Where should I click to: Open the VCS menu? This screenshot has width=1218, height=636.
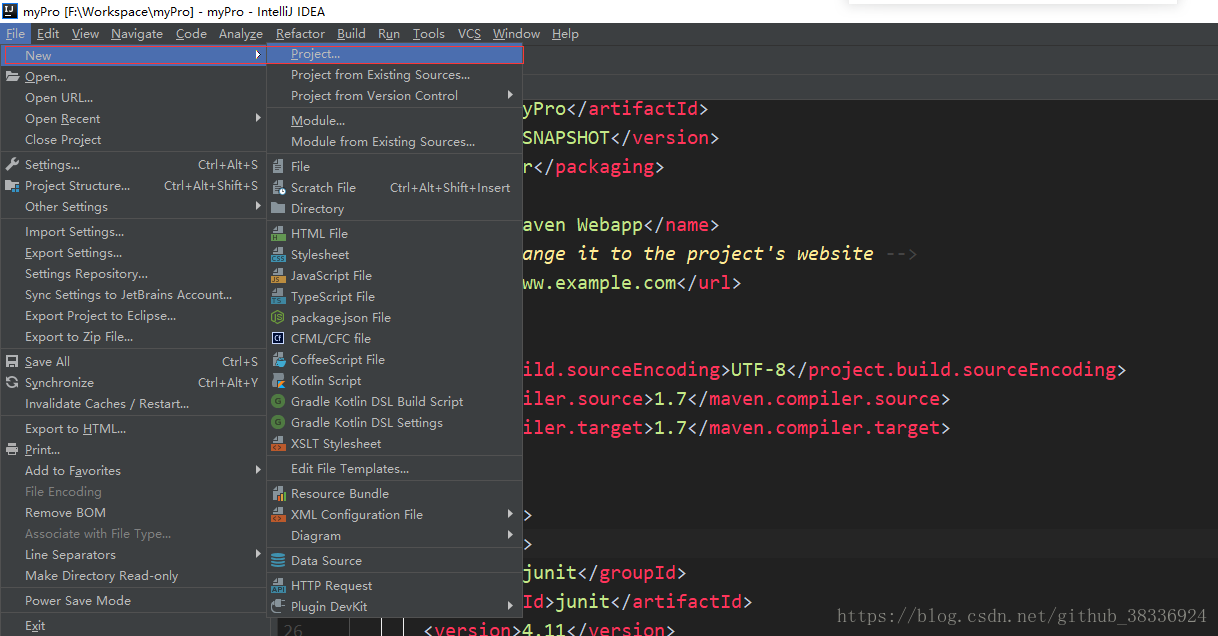tap(469, 33)
